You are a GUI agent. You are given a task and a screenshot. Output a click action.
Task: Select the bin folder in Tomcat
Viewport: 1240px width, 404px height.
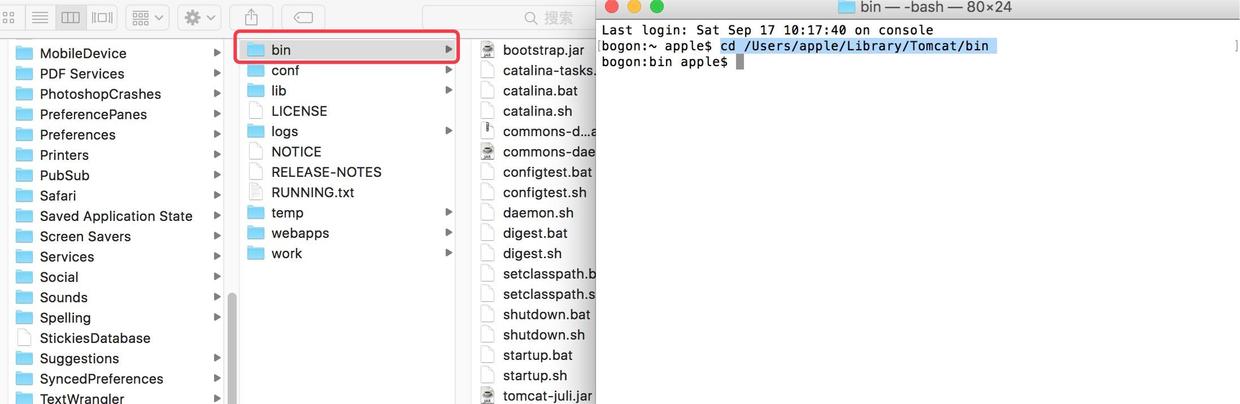347,50
